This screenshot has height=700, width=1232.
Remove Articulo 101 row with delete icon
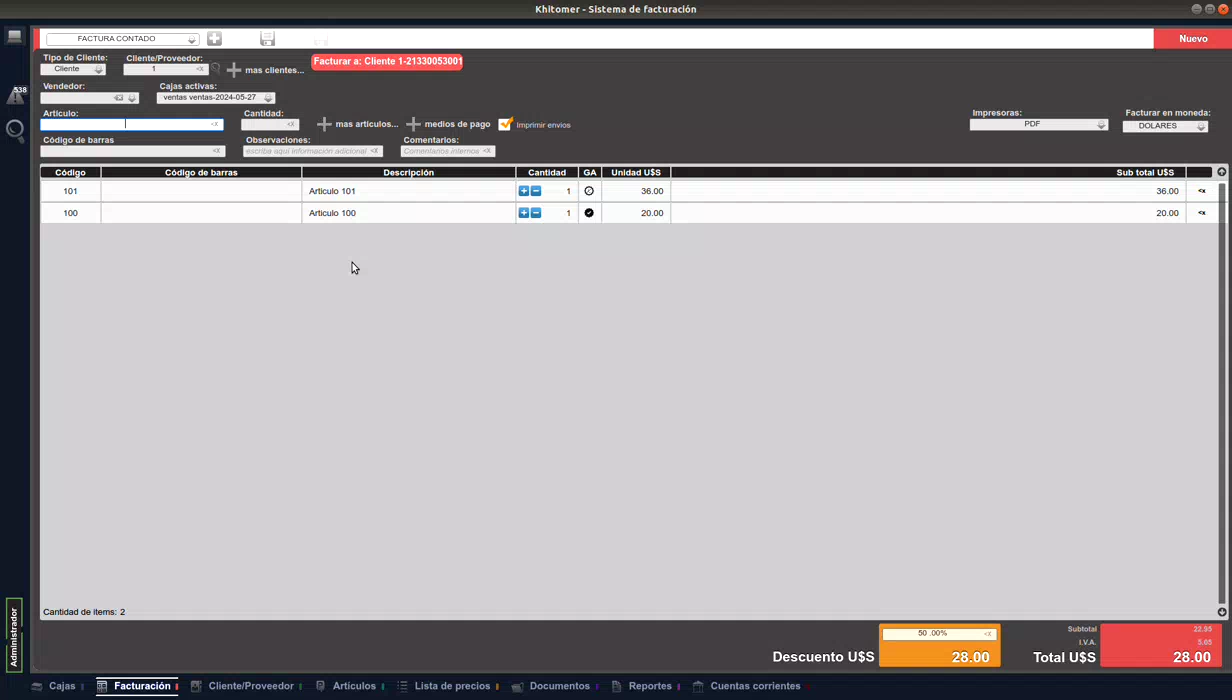tap(1202, 191)
